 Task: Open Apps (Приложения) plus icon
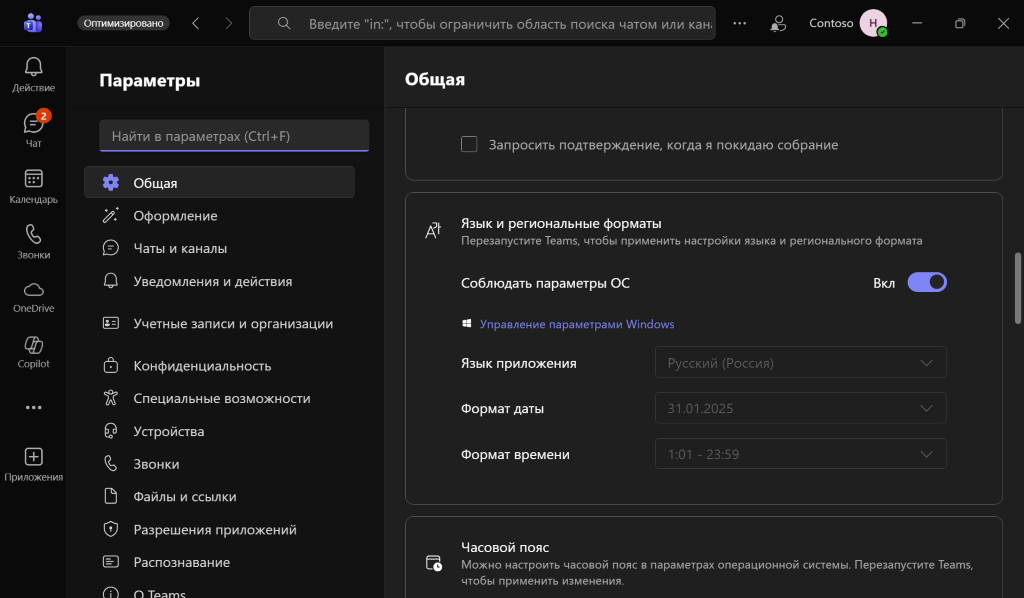coord(33,464)
